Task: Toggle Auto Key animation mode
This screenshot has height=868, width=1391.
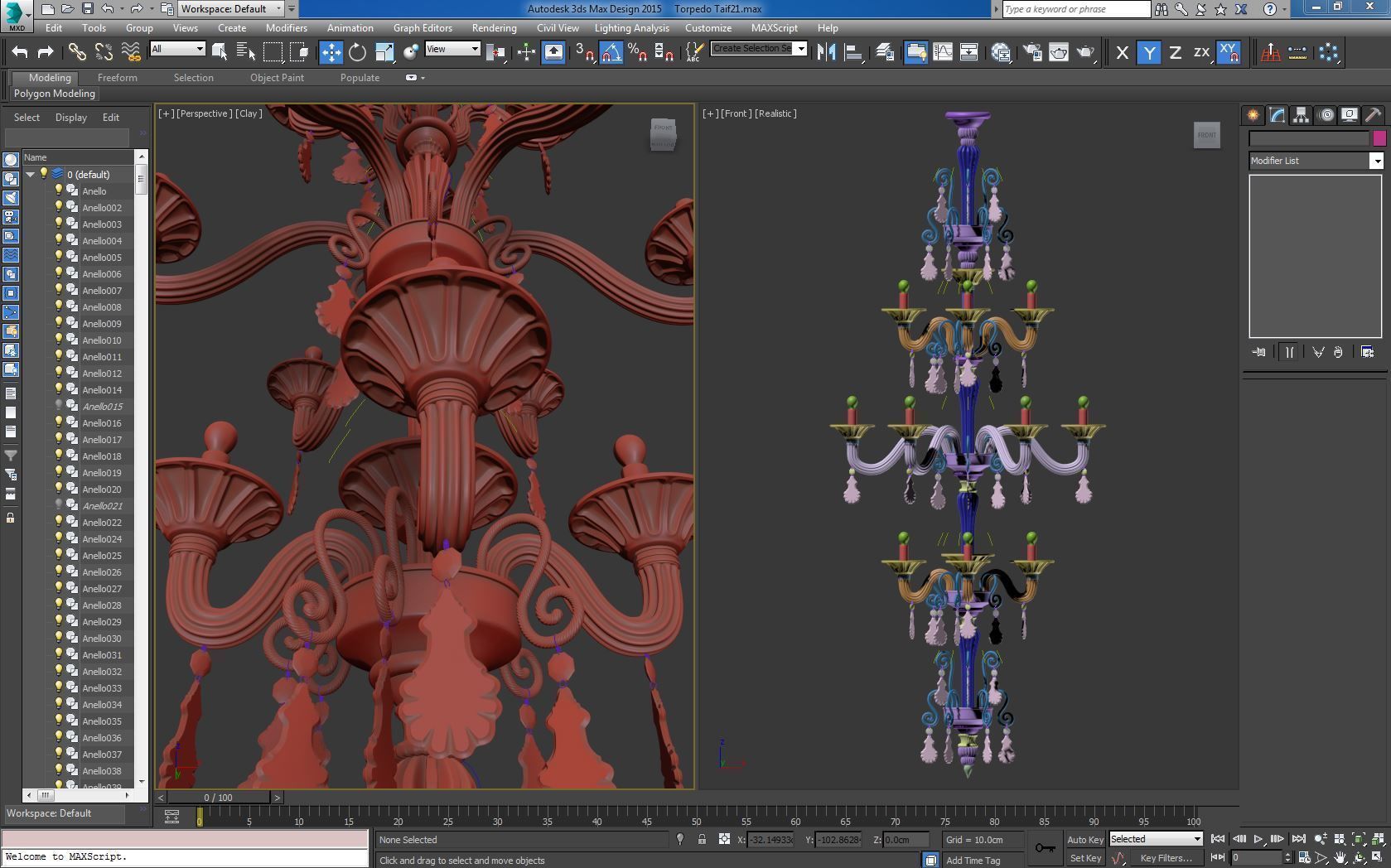Action: point(1085,839)
